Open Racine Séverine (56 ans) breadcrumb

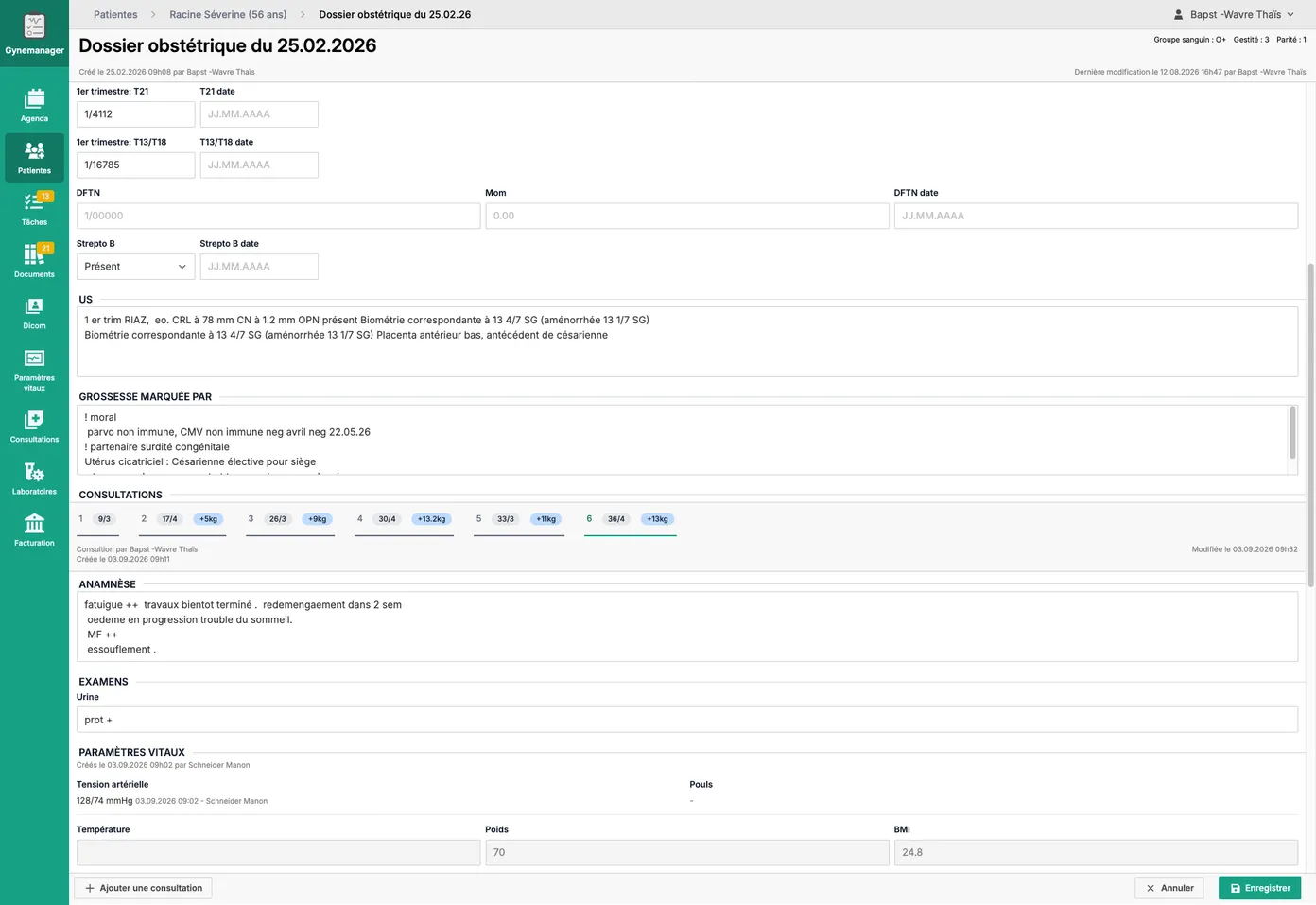(x=228, y=15)
